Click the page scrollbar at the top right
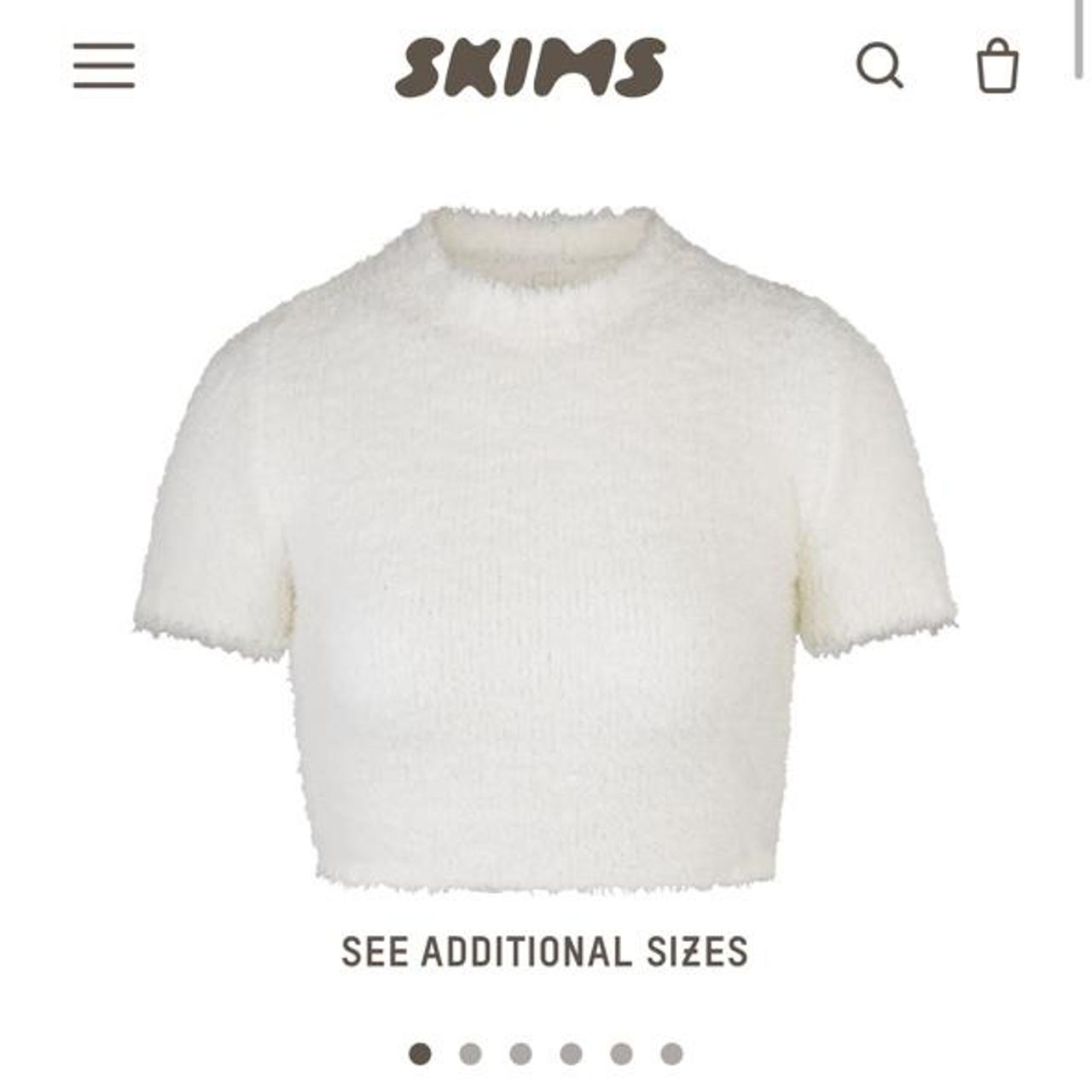This screenshot has width=1092, height=1092. (1079, 38)
